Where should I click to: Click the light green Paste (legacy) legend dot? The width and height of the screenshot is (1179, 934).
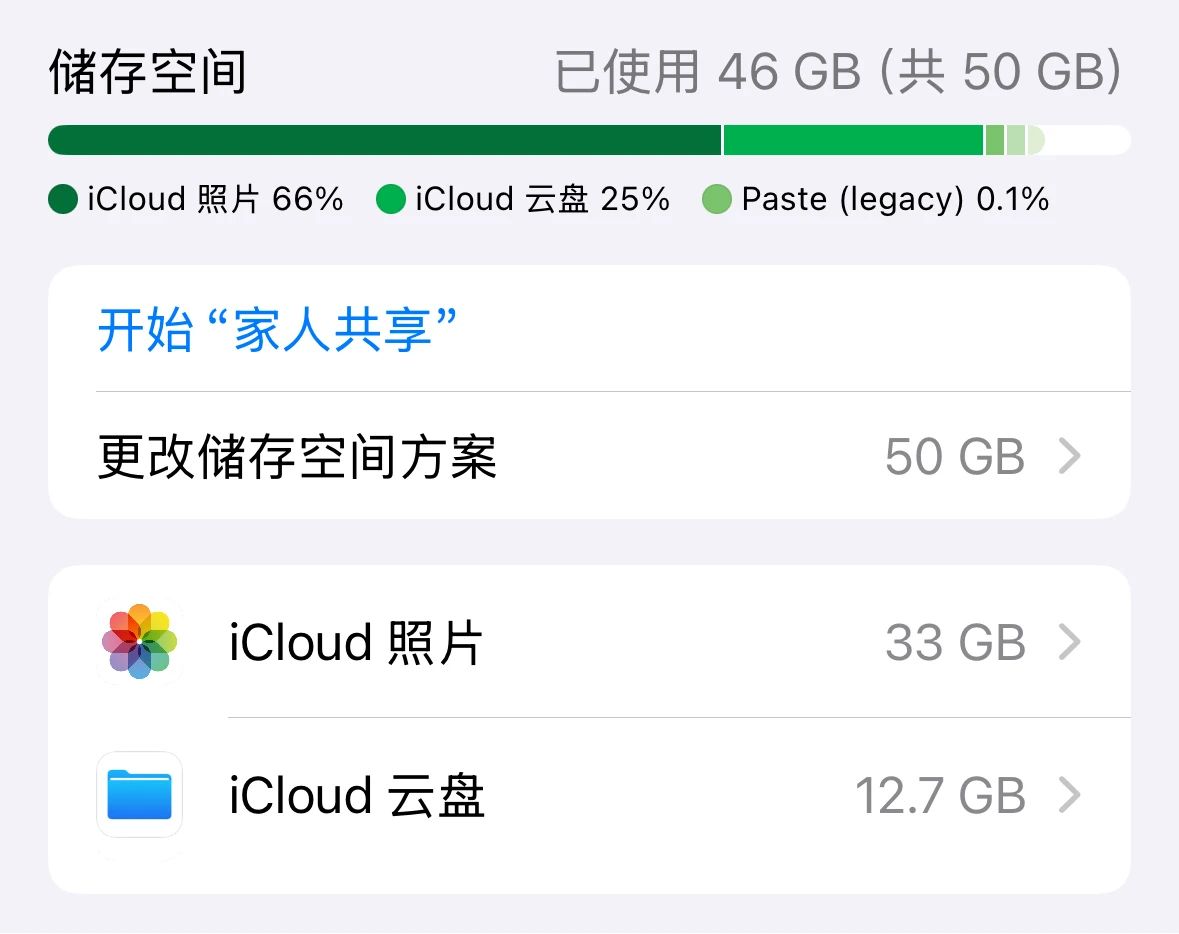(x=717, y=199)
